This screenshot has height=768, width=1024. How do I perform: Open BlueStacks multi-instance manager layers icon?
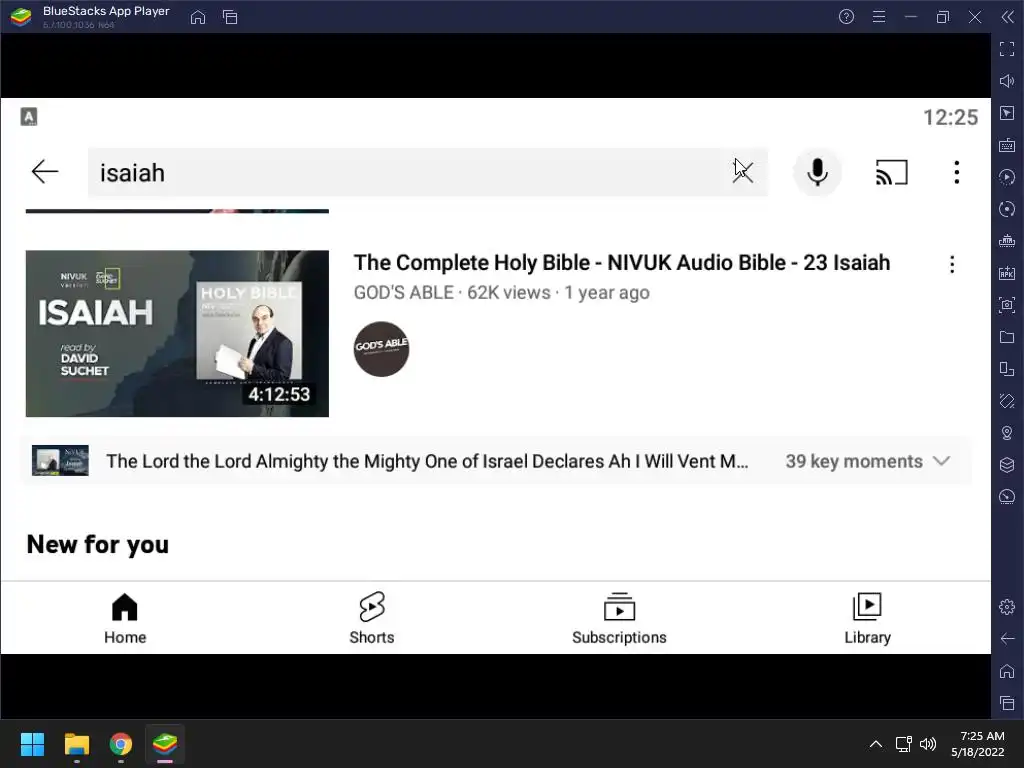(1007, 465)
